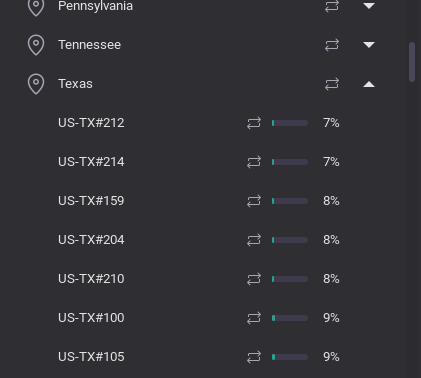Click the P2P icon beside US-TX#159

tap(254, 201)
